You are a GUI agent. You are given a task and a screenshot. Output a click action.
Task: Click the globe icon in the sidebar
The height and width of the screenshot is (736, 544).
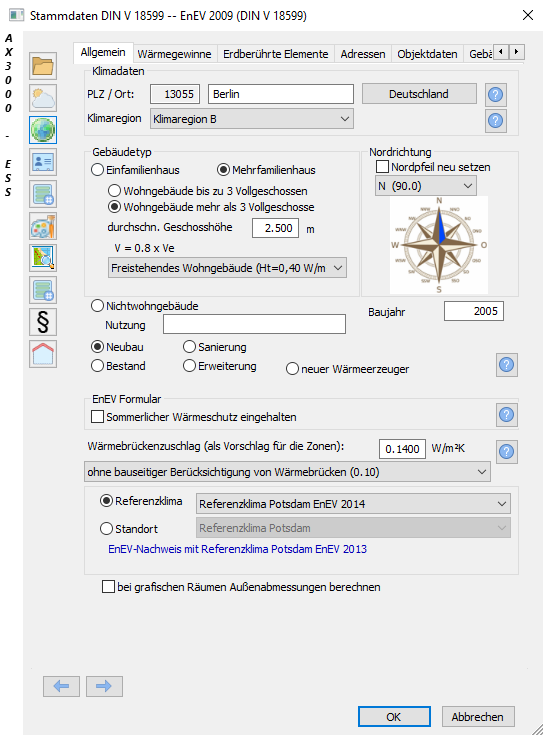pos(43,130)
